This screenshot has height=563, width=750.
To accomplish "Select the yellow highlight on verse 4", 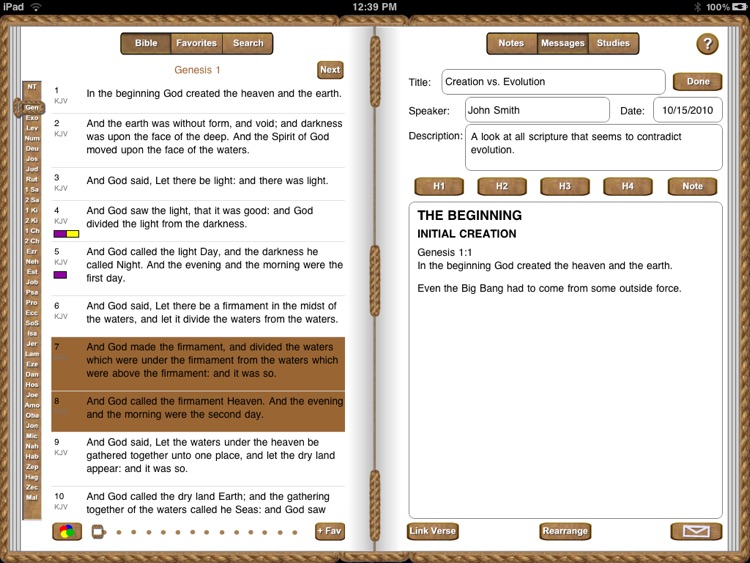I will coord(73,234).
